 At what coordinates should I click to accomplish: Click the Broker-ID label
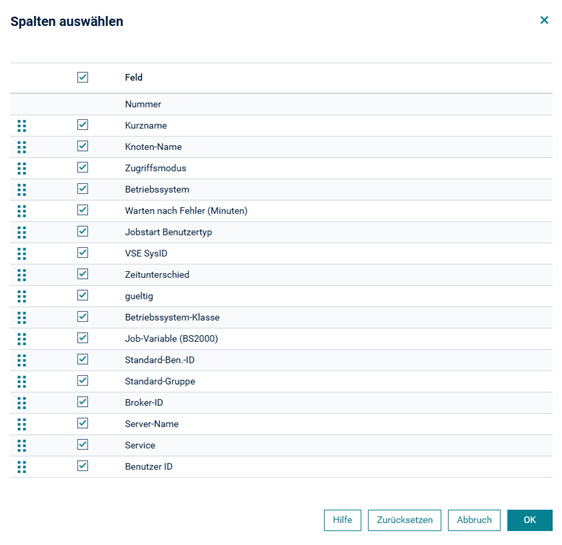tap(144, 403)
